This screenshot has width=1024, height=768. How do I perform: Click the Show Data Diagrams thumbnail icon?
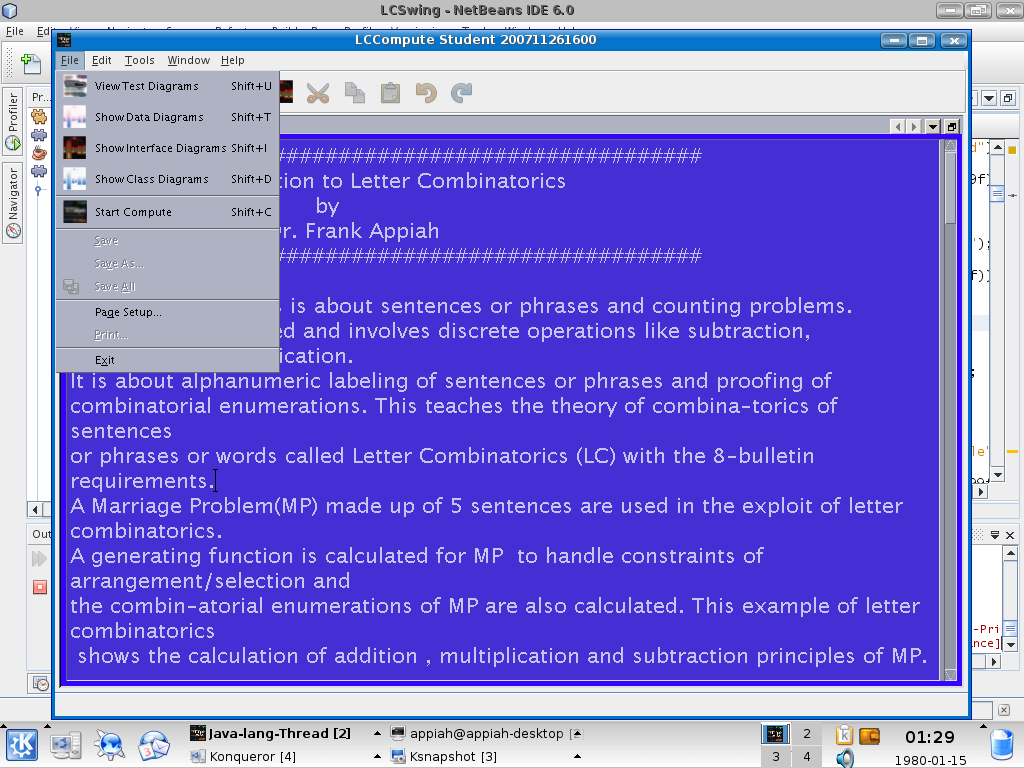click(74, 117)
